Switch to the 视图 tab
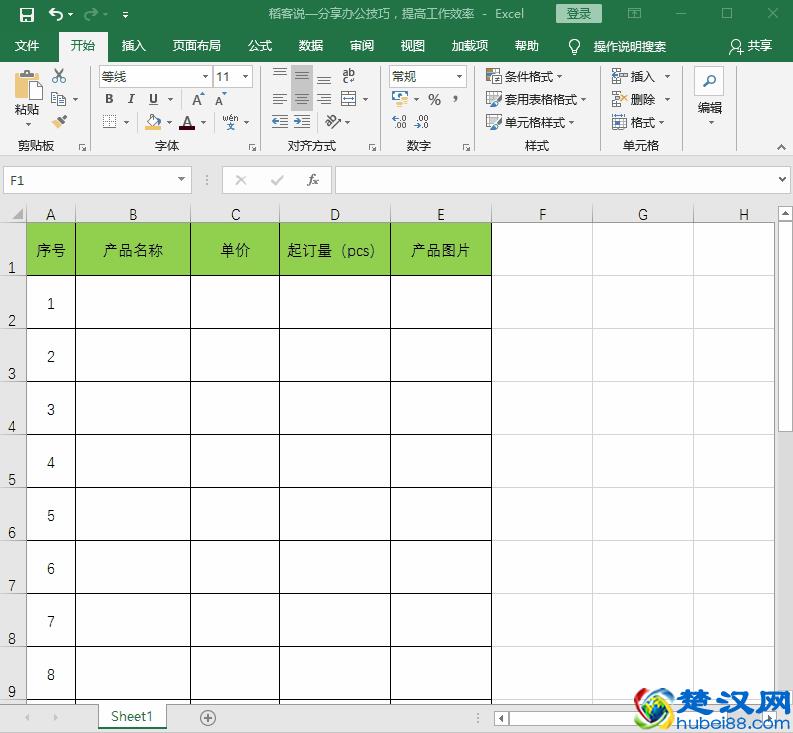The width and height of the screenshot is (793, 733). (x=413, y=46)
